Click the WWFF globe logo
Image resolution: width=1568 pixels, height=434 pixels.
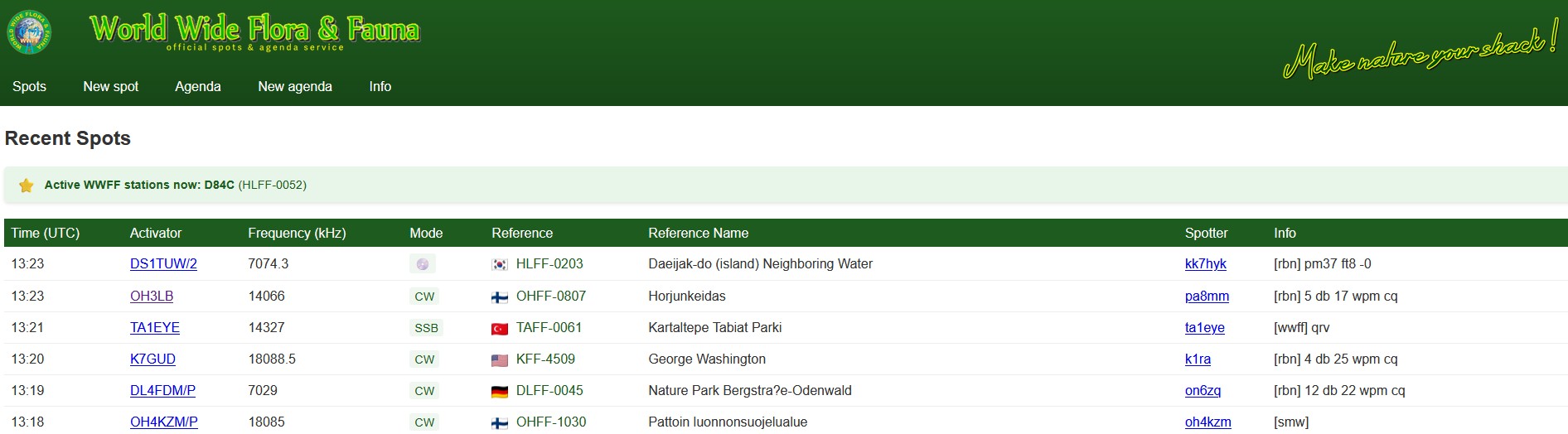tap(30, 33)
